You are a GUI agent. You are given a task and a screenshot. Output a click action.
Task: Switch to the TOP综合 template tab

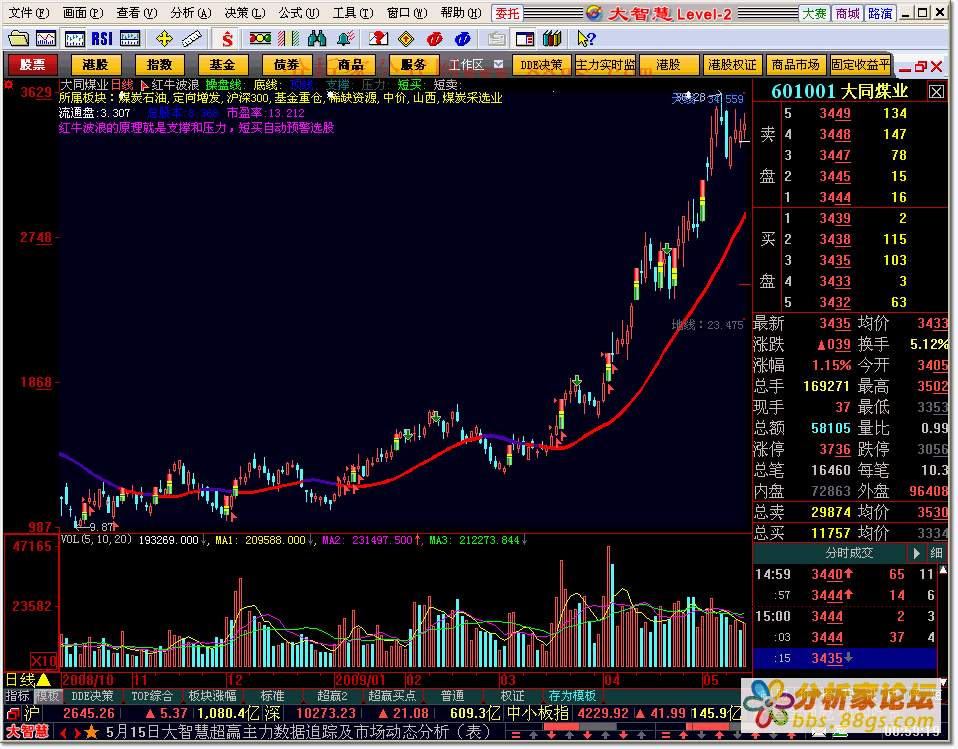152,696
